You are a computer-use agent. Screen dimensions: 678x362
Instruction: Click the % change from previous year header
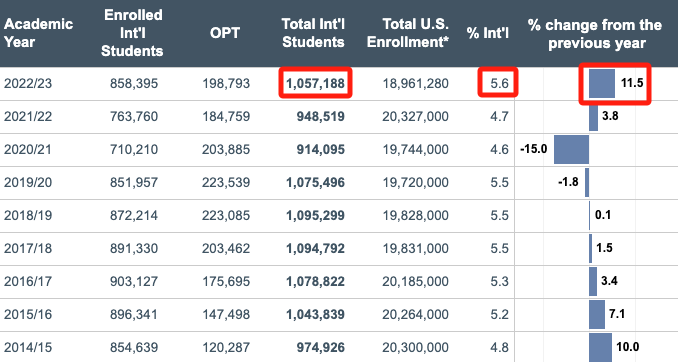595,34
